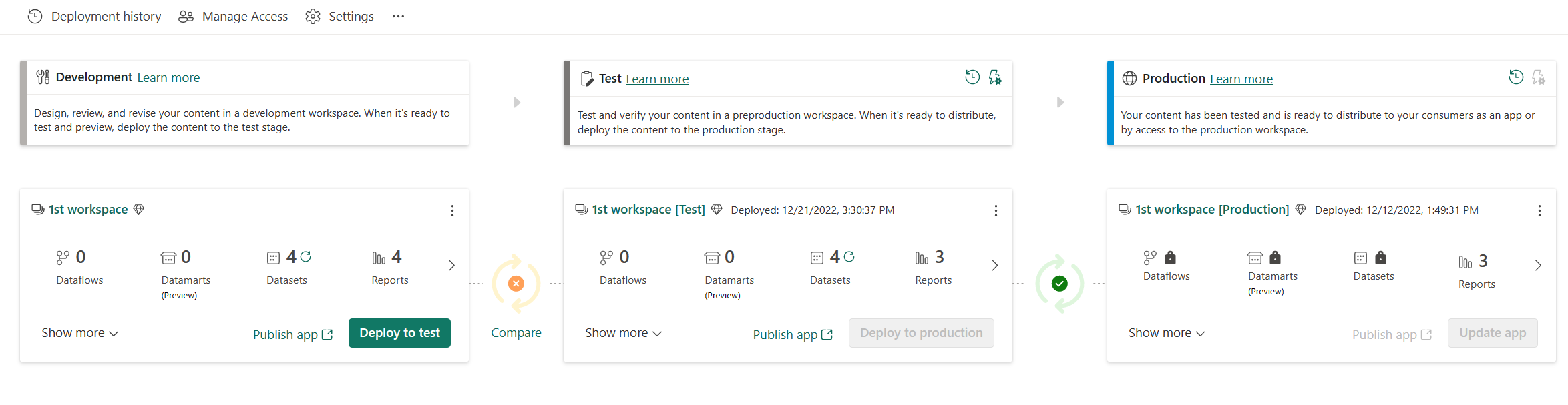Image resolution: width=1568 pixels, height=405 pixels.
Task: Click the top toolbar ellipsis menu
Action: (398, 17)
